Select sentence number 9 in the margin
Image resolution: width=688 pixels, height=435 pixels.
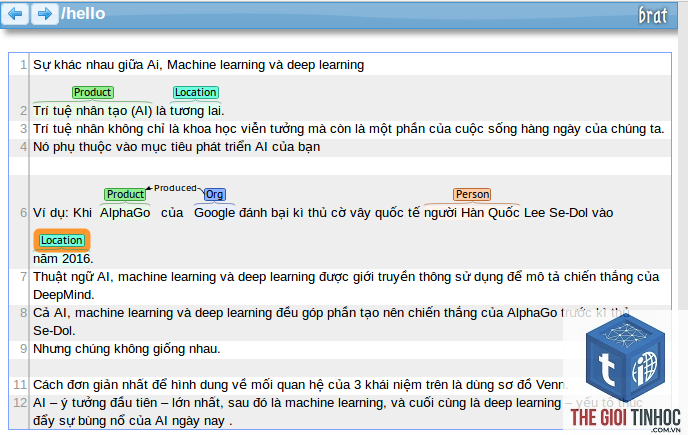[23, 349]
